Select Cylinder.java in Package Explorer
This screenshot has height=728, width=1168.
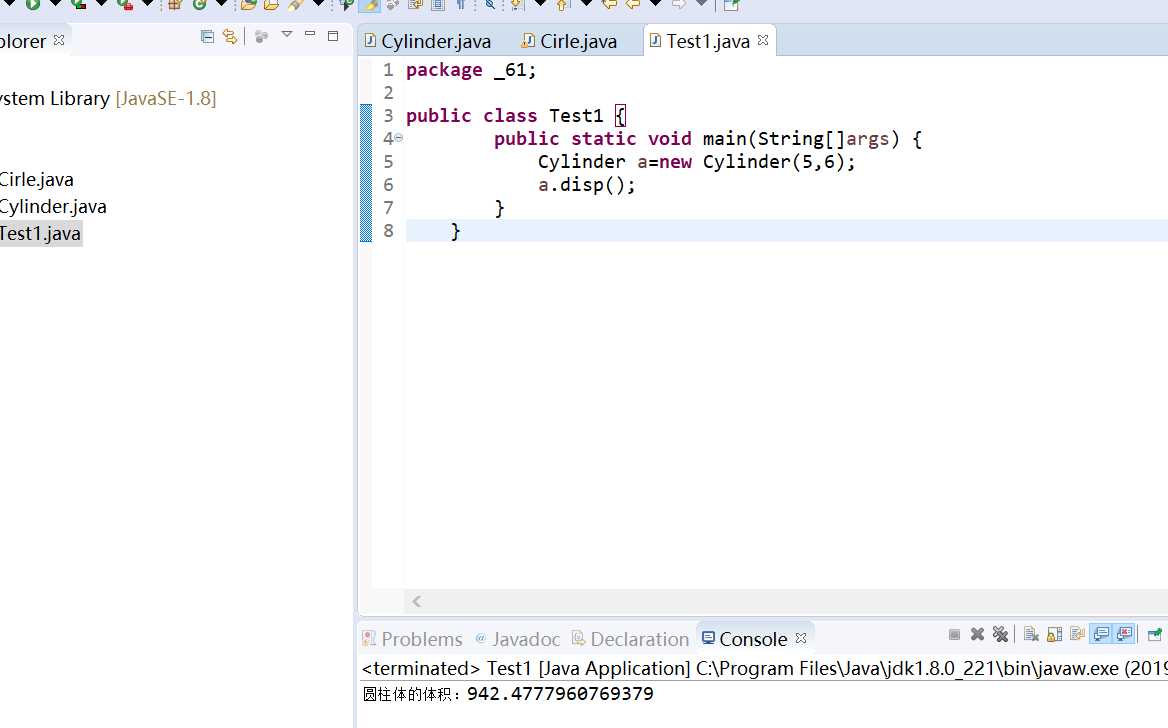click(53, 206)
